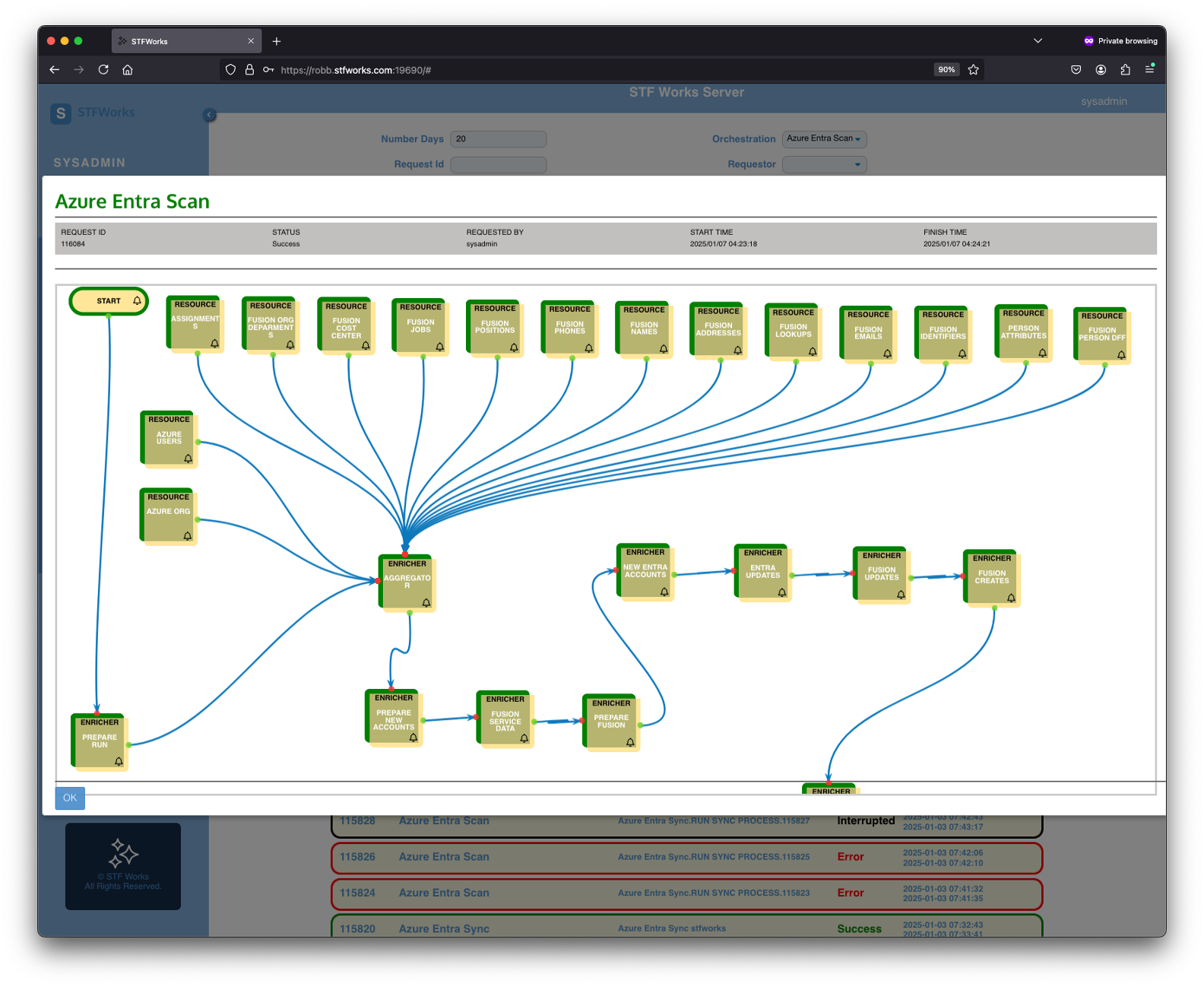Image resolution: width=1204 pixels, height=987 pixels.
Task: Click bell icon on Fusion Identifiers node
Action: pyautogui.click(x=962, y=354)
